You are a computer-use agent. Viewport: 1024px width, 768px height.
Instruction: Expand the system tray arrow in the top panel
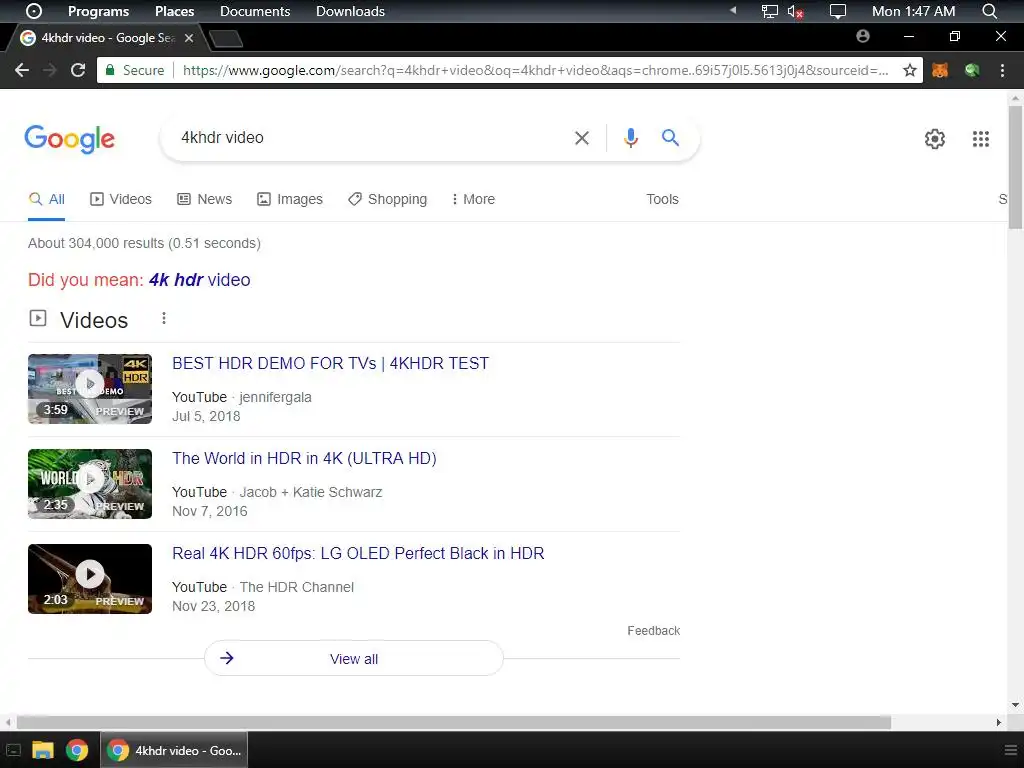733,10
